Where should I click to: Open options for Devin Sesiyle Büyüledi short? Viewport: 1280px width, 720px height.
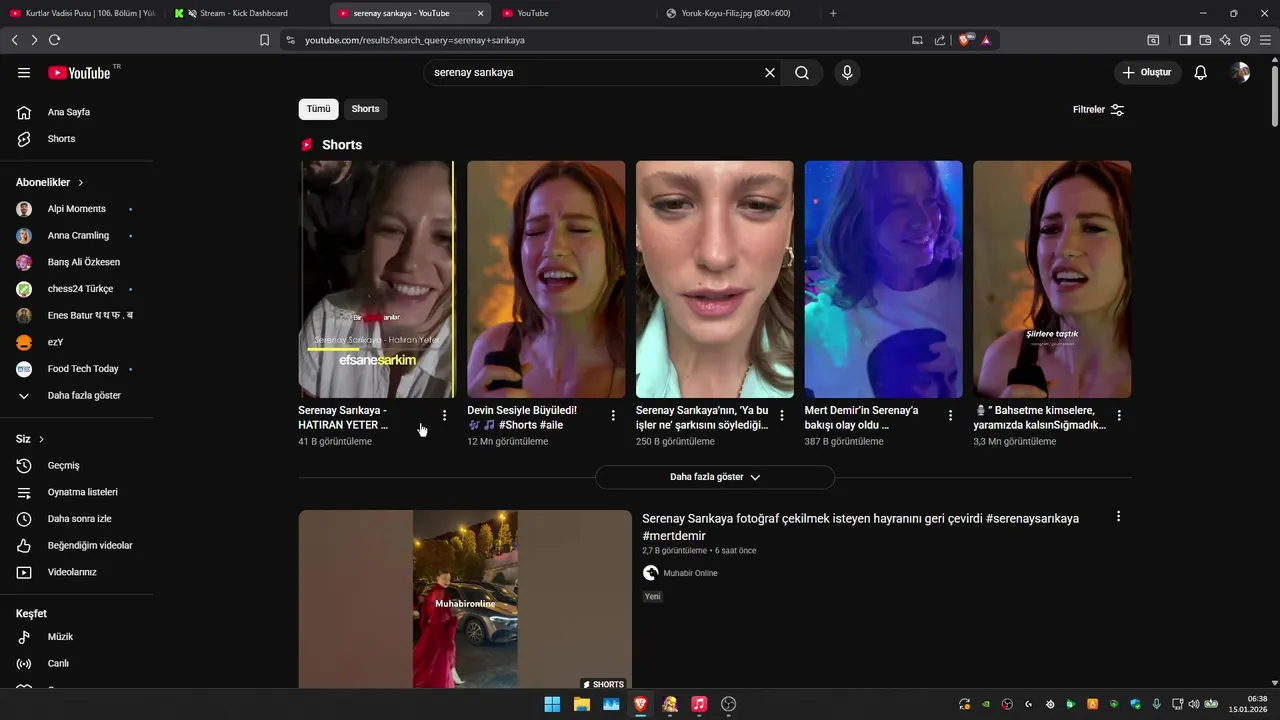coord(613,415)
